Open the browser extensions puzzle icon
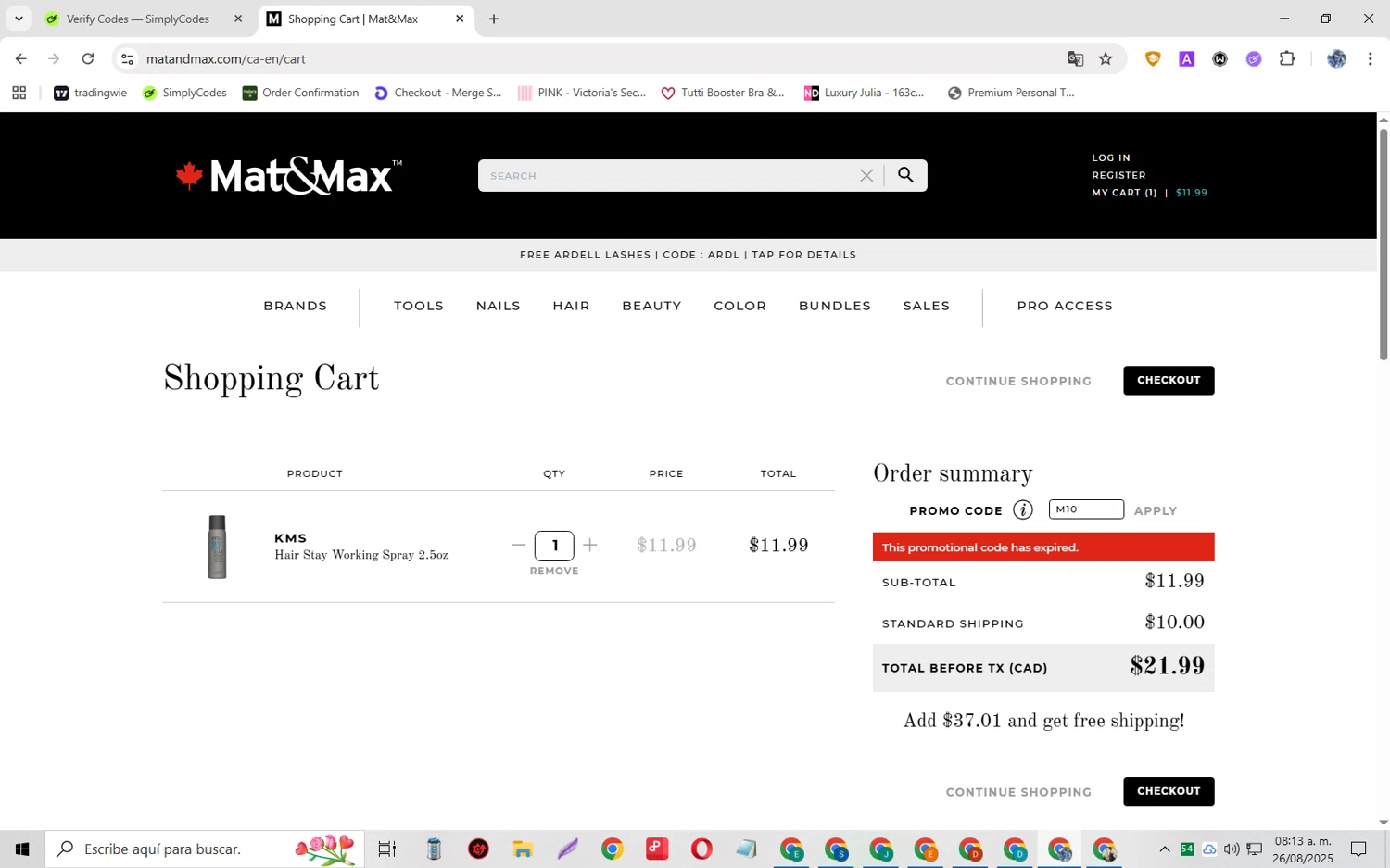Image resolution: width=1390 pixels, height=868 pixels. coord(1287,58)
